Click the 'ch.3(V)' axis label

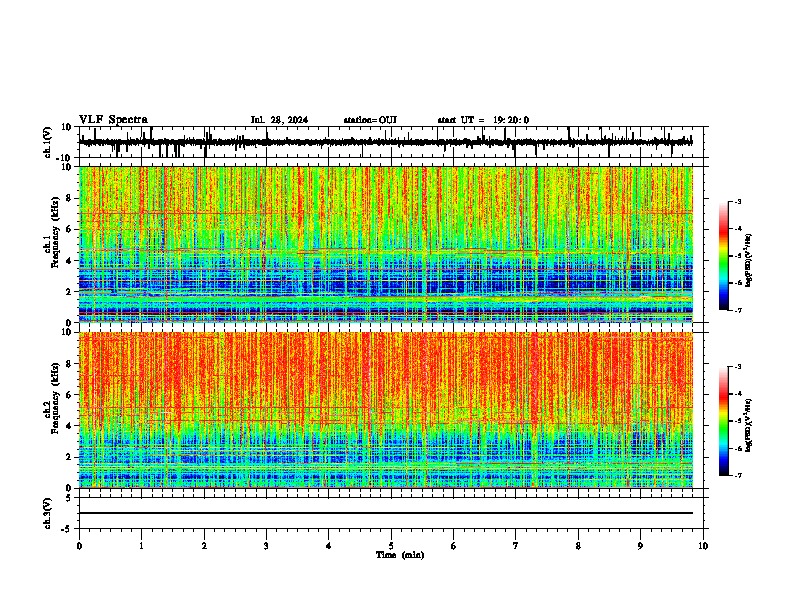click(x=47, y=513)
